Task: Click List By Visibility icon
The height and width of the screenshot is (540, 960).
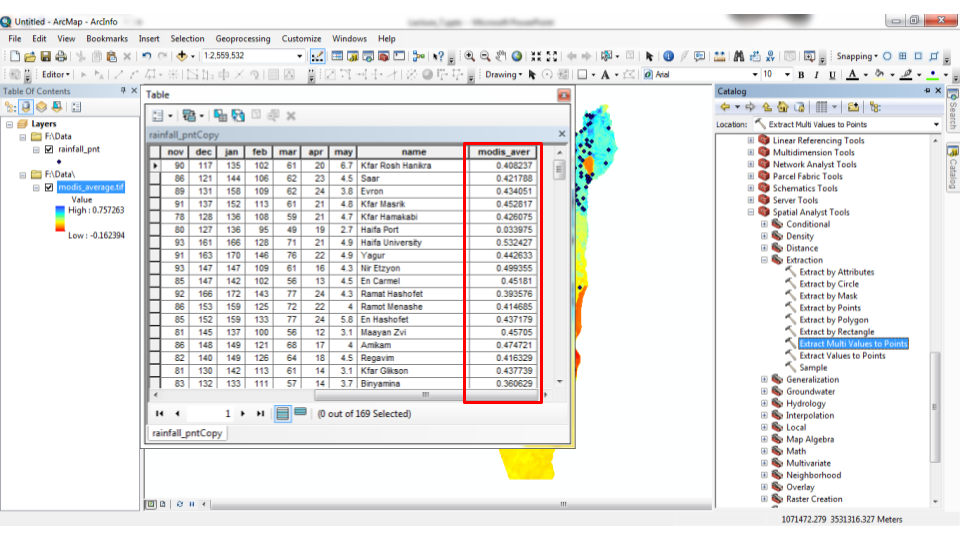Action: tap(42, 107)
